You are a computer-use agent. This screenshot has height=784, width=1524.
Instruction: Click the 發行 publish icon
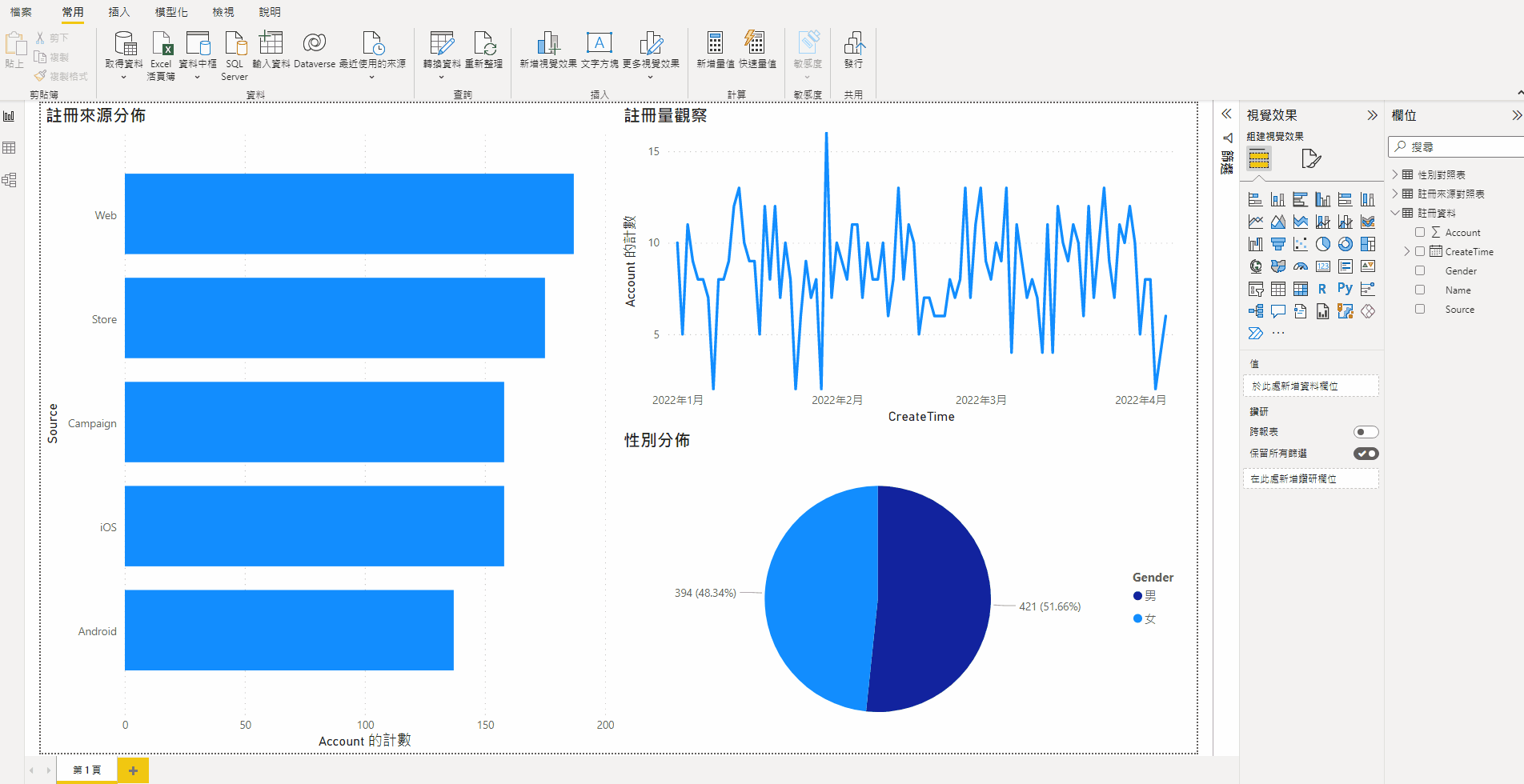point(854,43)
